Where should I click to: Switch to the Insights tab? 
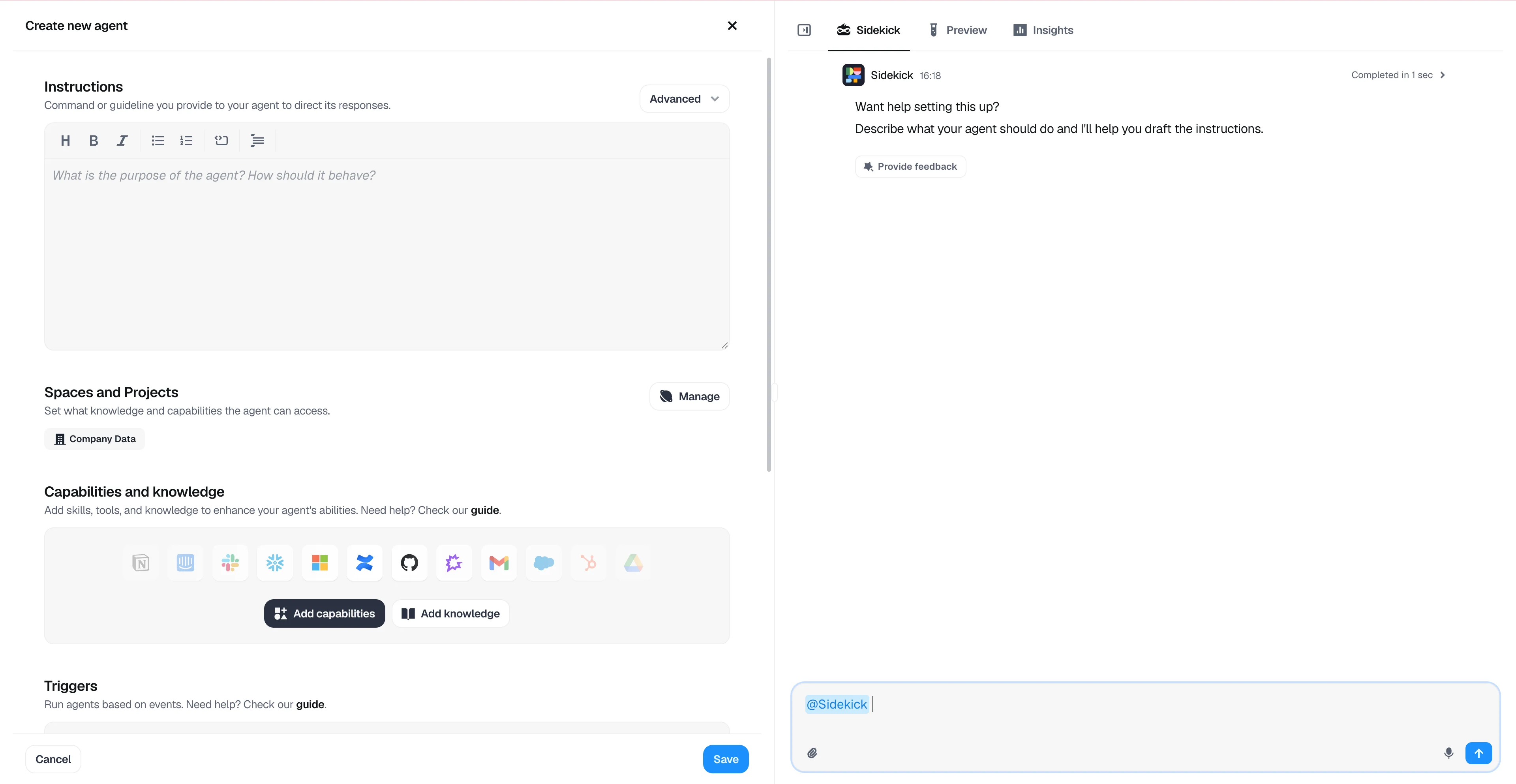1043,30
